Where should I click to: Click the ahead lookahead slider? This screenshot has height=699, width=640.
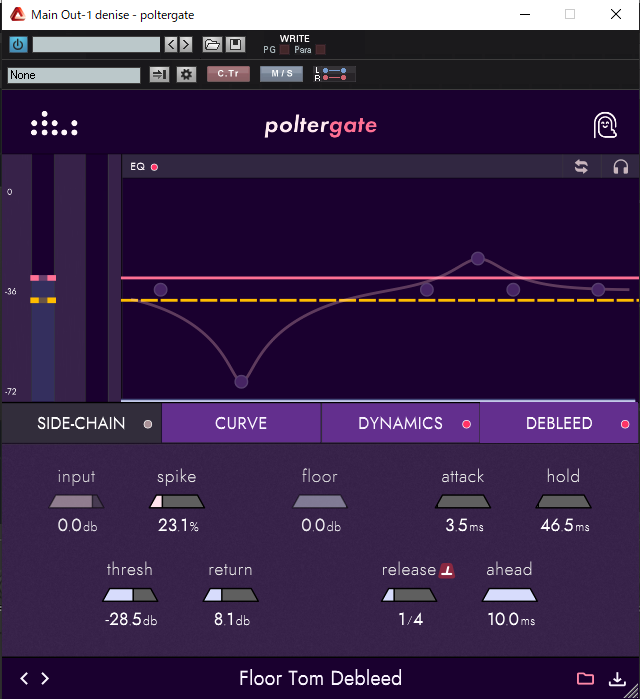tap(509, 595)
